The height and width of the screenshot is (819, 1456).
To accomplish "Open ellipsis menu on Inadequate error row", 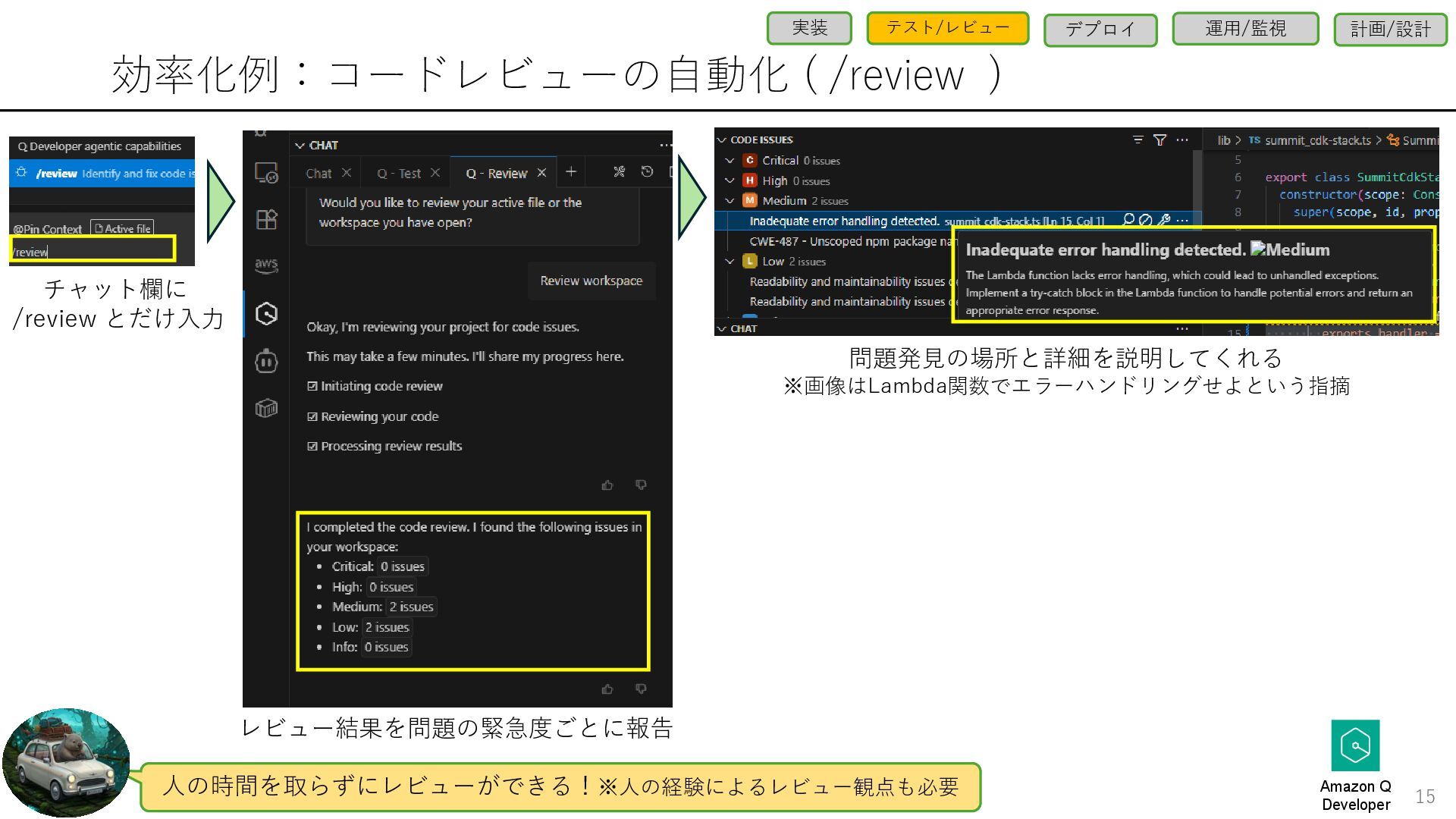I will coord(1182,220).
